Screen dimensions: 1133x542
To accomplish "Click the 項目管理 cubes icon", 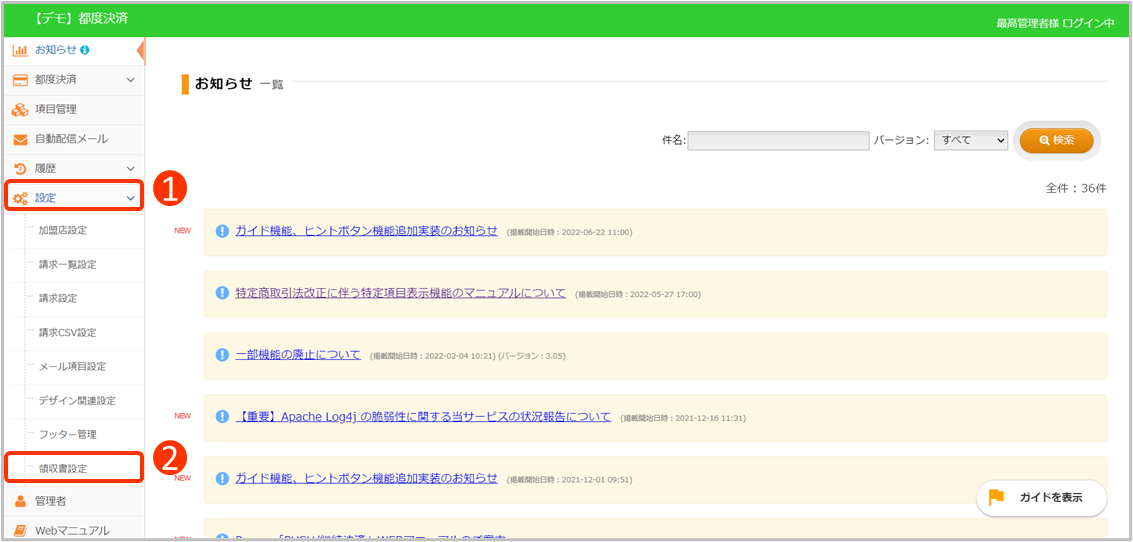I will point(20,110).
